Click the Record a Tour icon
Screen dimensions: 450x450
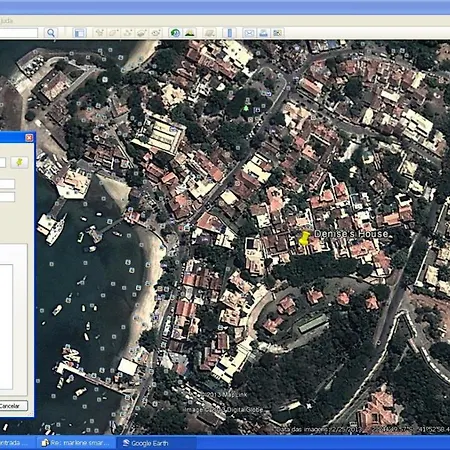pos(156,33)
